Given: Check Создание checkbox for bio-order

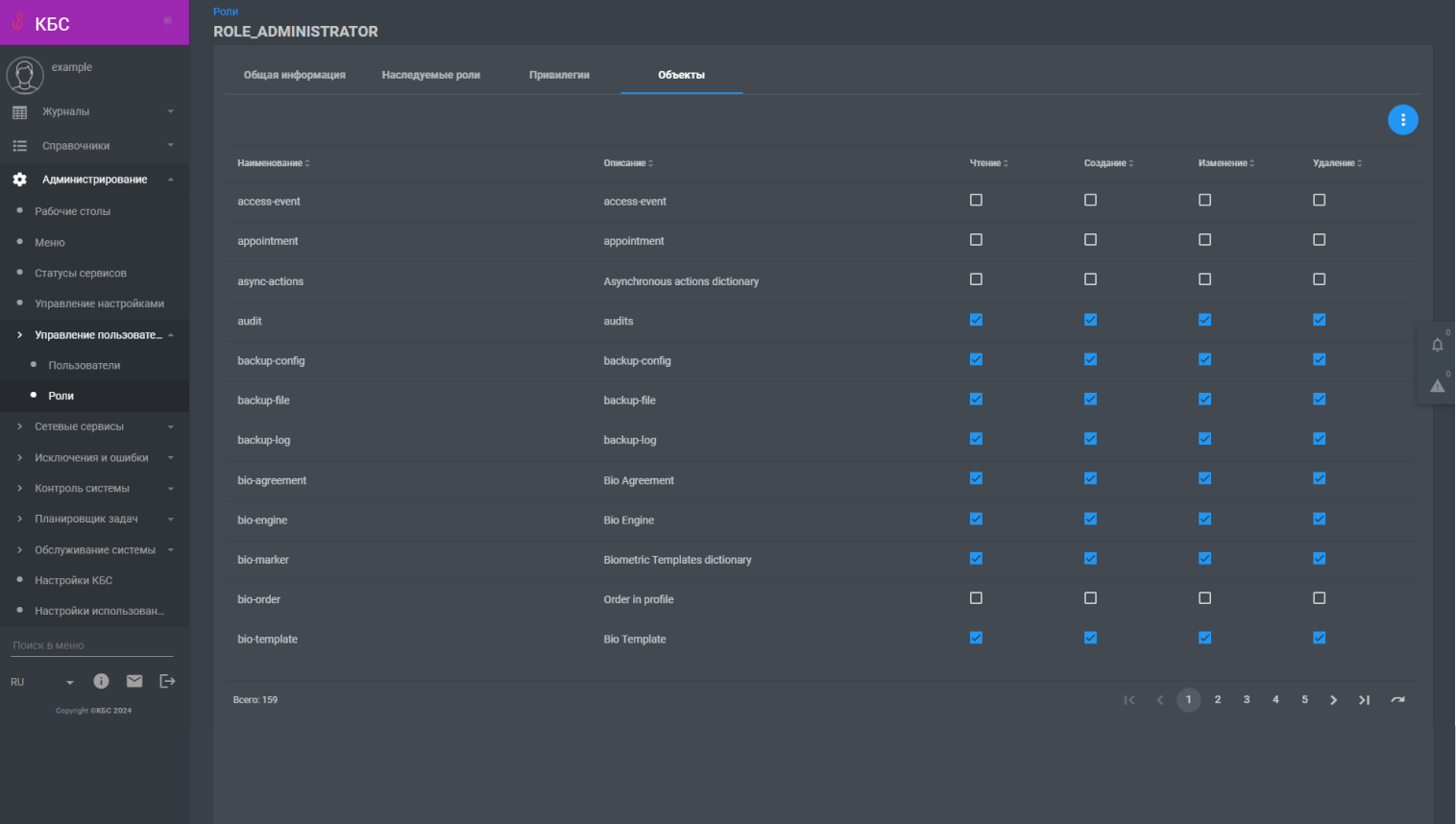Looking at the screenshot, I should click(x=1090, y=598).
